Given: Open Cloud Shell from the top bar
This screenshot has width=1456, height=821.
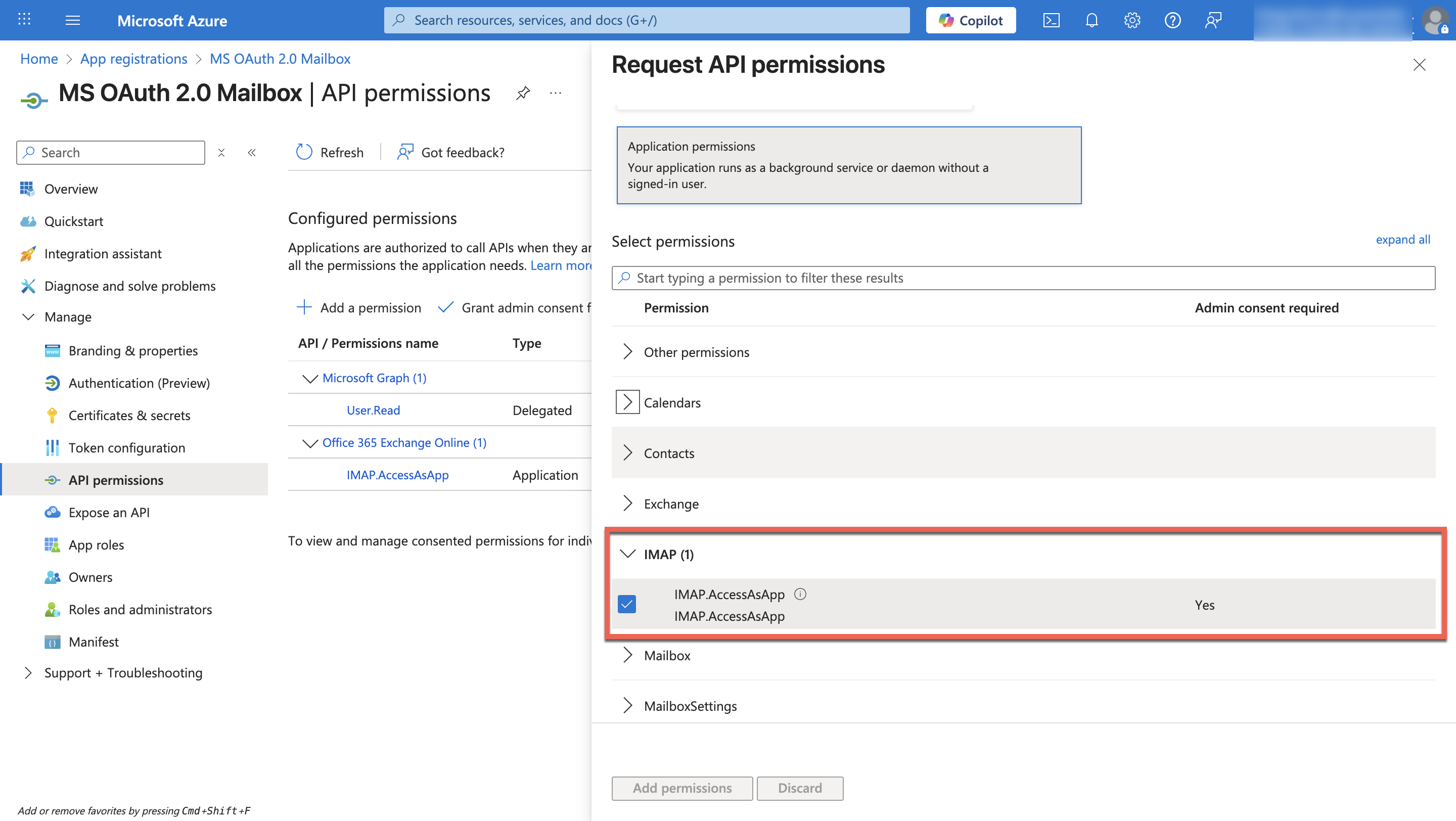Looking at the screenshot, I should (1051, 21).
